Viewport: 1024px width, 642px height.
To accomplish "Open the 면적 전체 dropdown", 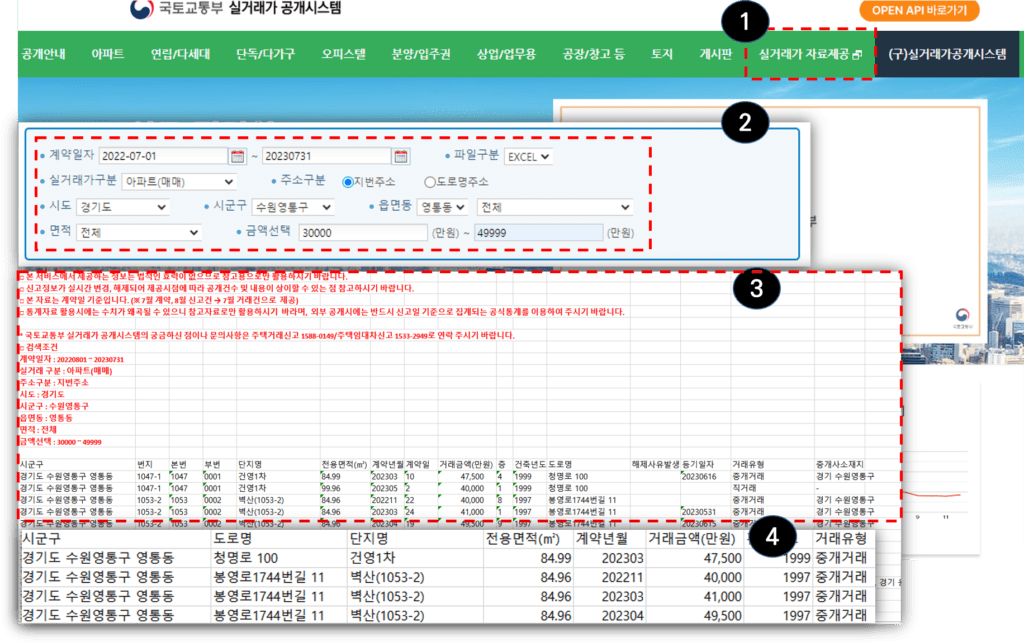I will click(x=139, y=232).
